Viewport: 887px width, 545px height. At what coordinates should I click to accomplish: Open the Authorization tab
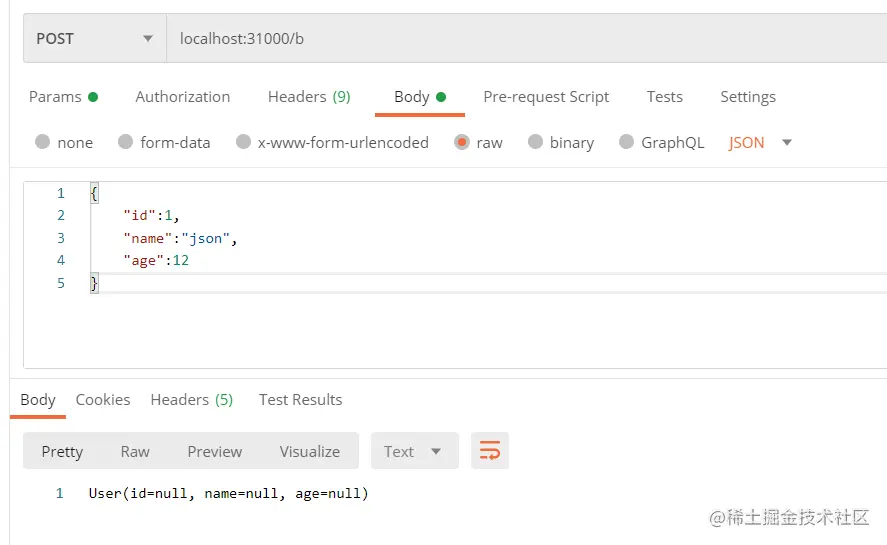point(183,97)
